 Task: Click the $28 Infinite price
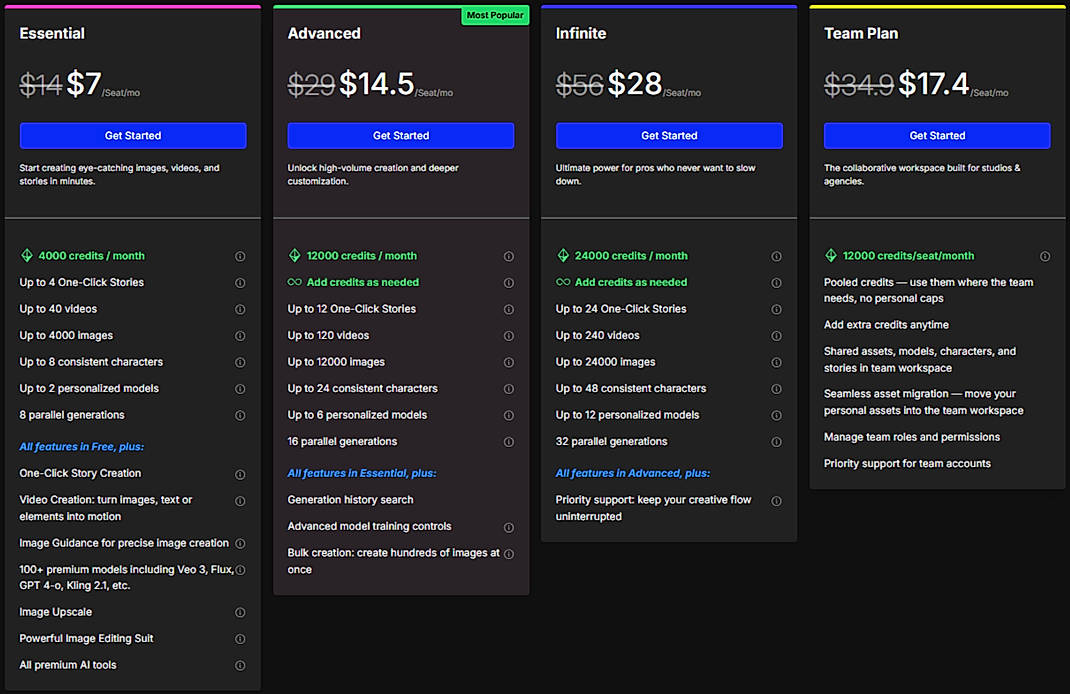[635, 84]
